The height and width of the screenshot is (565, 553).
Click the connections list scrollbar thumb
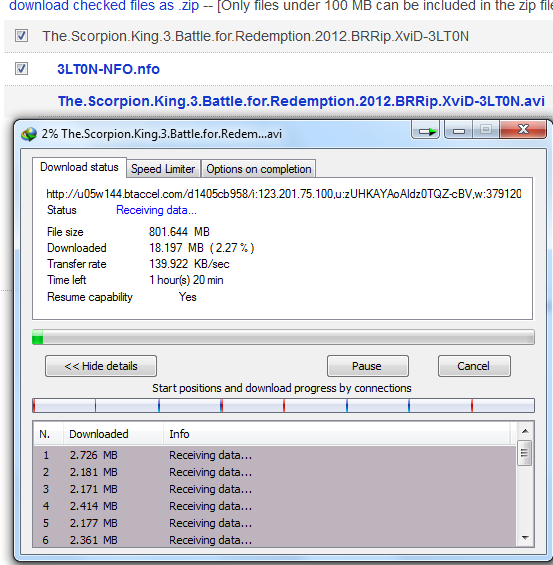525,453
